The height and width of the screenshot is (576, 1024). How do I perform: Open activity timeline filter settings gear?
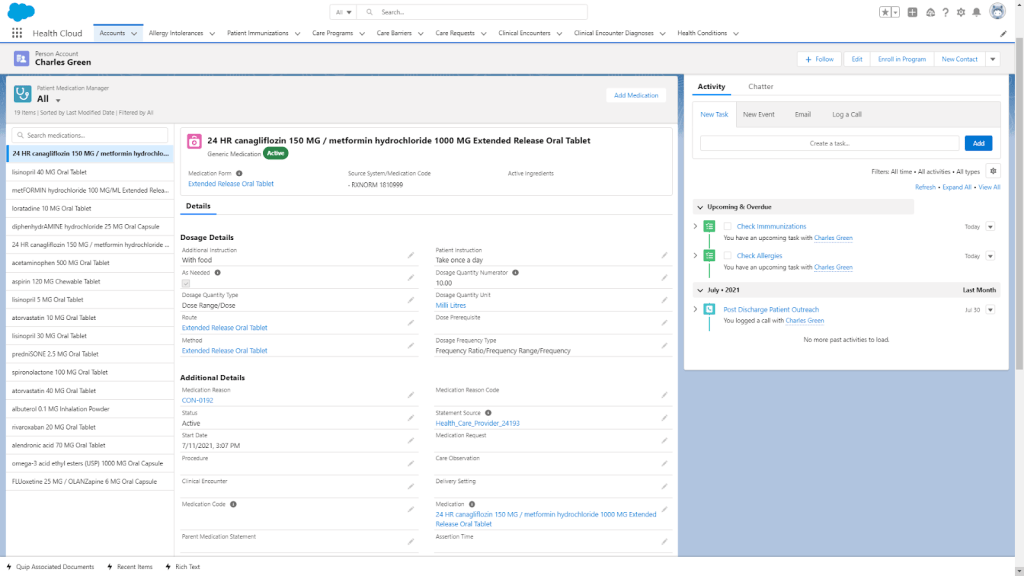click(992, 171)
